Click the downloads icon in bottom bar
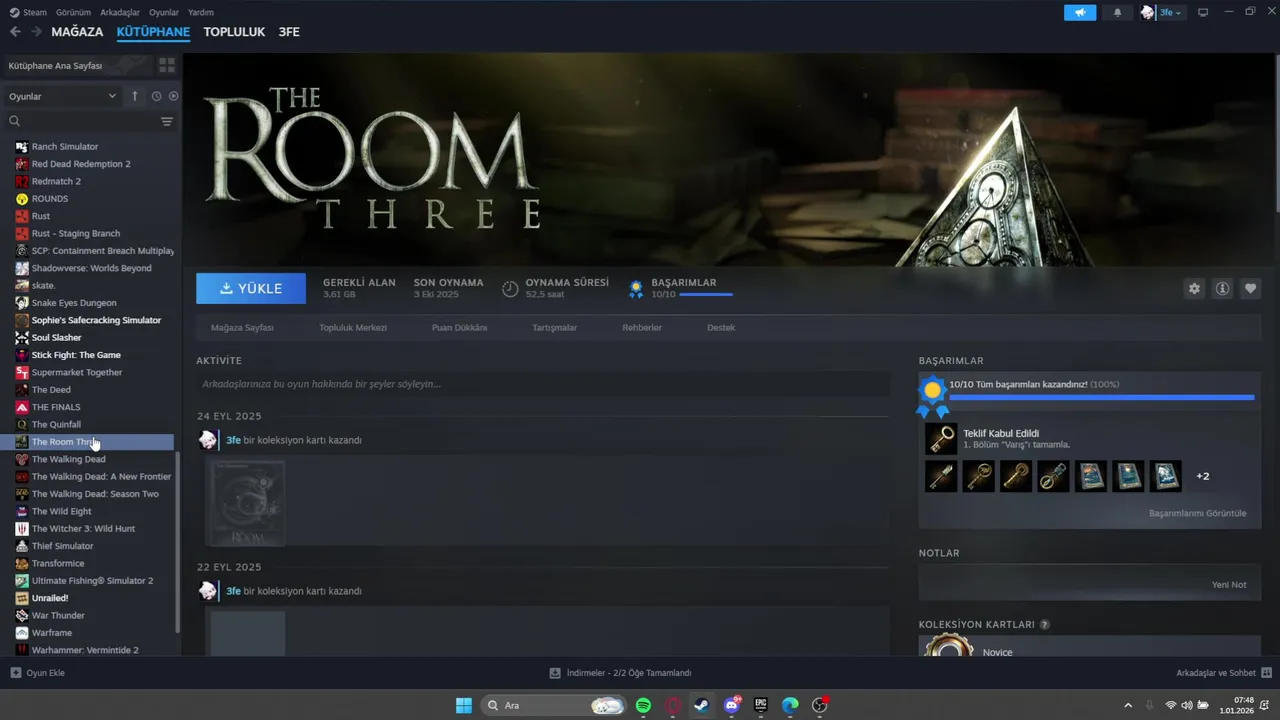 [x=555, y=673]
